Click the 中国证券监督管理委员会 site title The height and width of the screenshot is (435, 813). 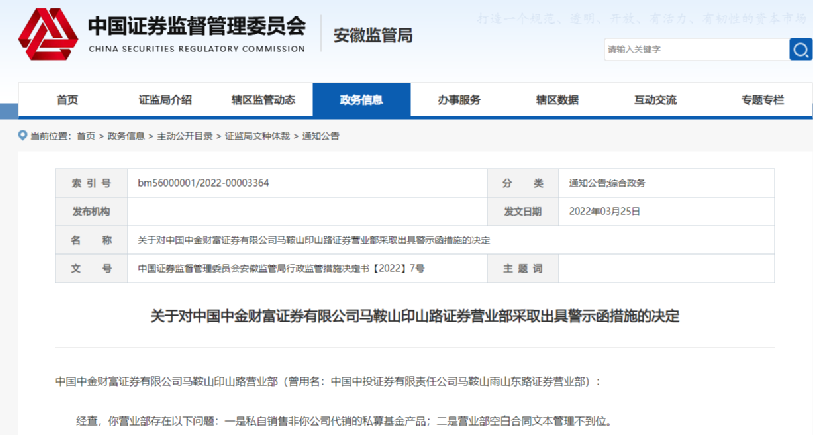point(197,26)
